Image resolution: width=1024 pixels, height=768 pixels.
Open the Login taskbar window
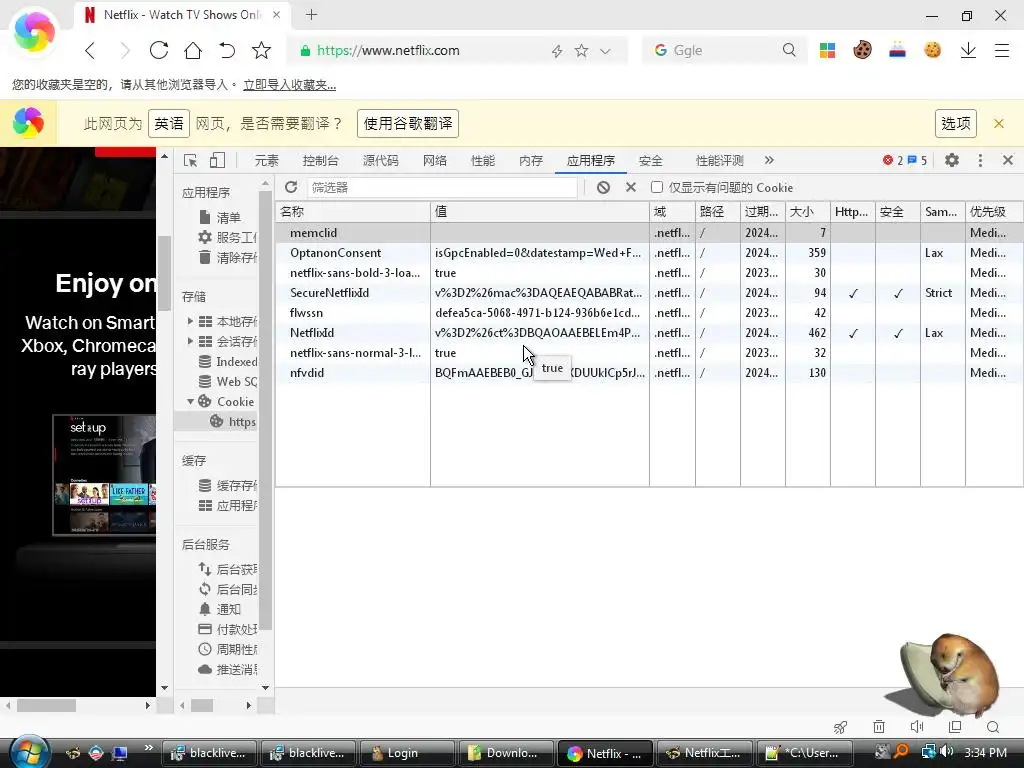coord(407,753)
